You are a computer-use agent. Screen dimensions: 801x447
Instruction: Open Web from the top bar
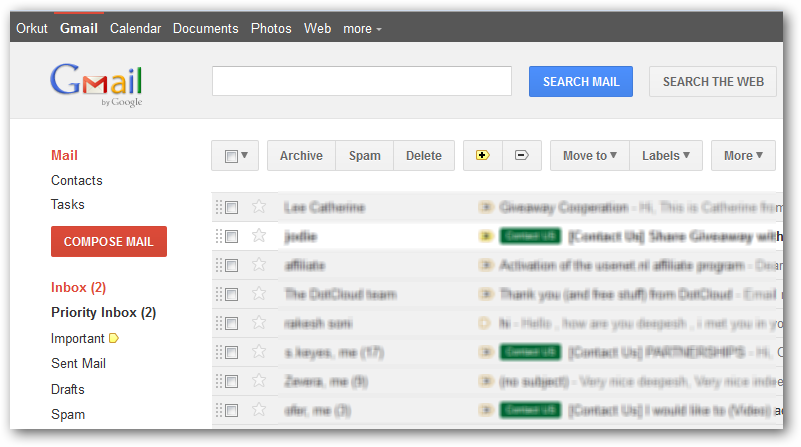[x=317, y=28]
